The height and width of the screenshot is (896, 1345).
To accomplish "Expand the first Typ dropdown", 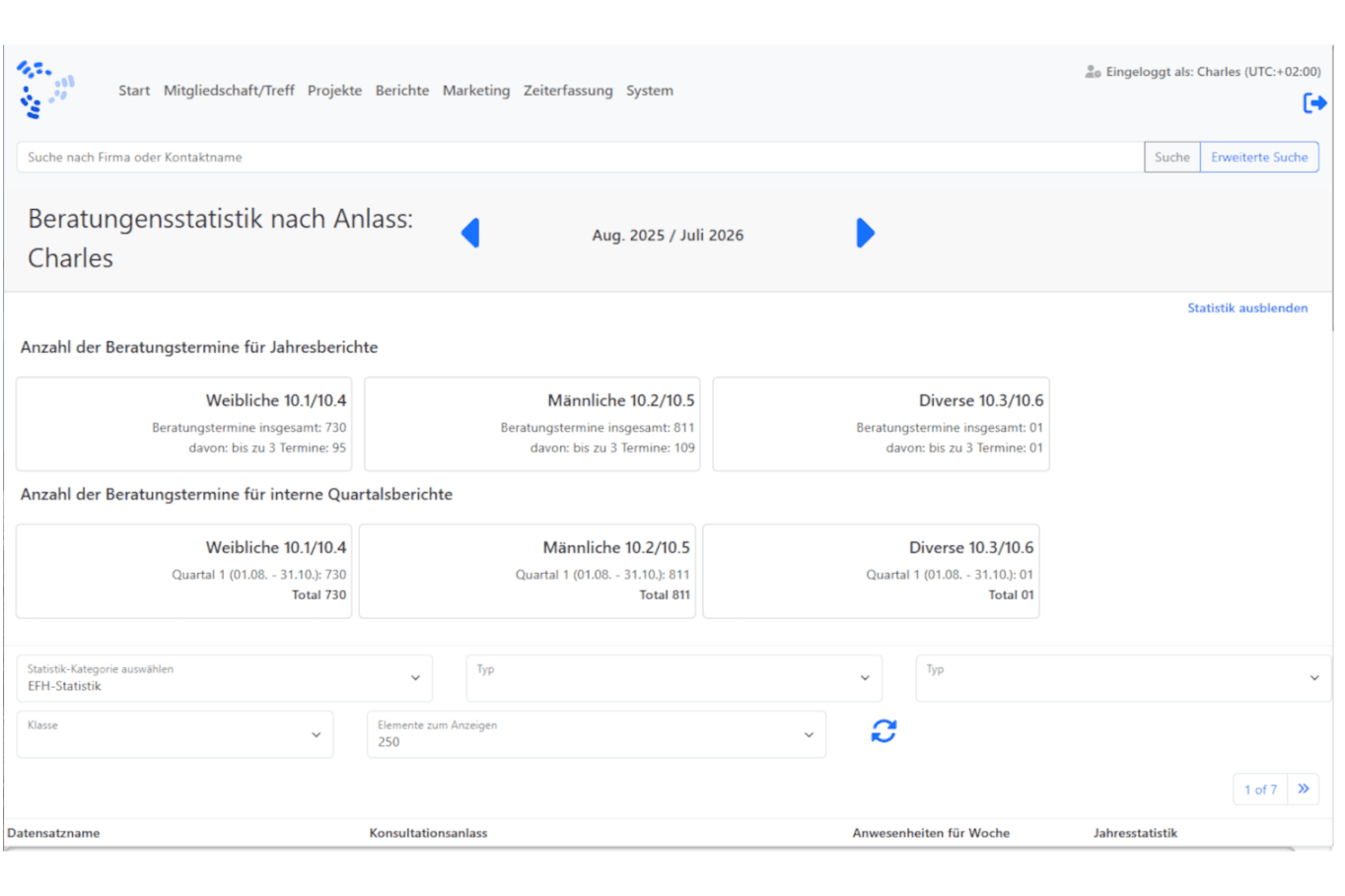I will [673, 678].
